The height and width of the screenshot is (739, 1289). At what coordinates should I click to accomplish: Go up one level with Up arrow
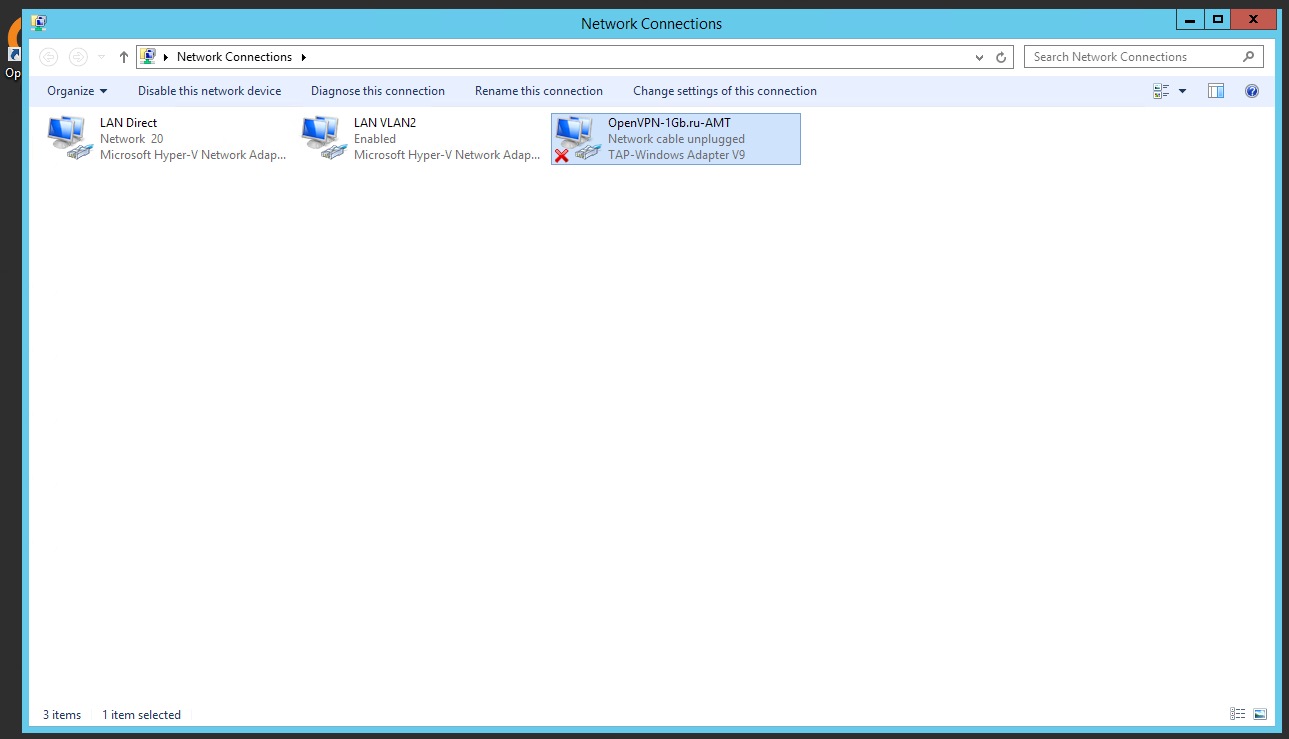124,57
